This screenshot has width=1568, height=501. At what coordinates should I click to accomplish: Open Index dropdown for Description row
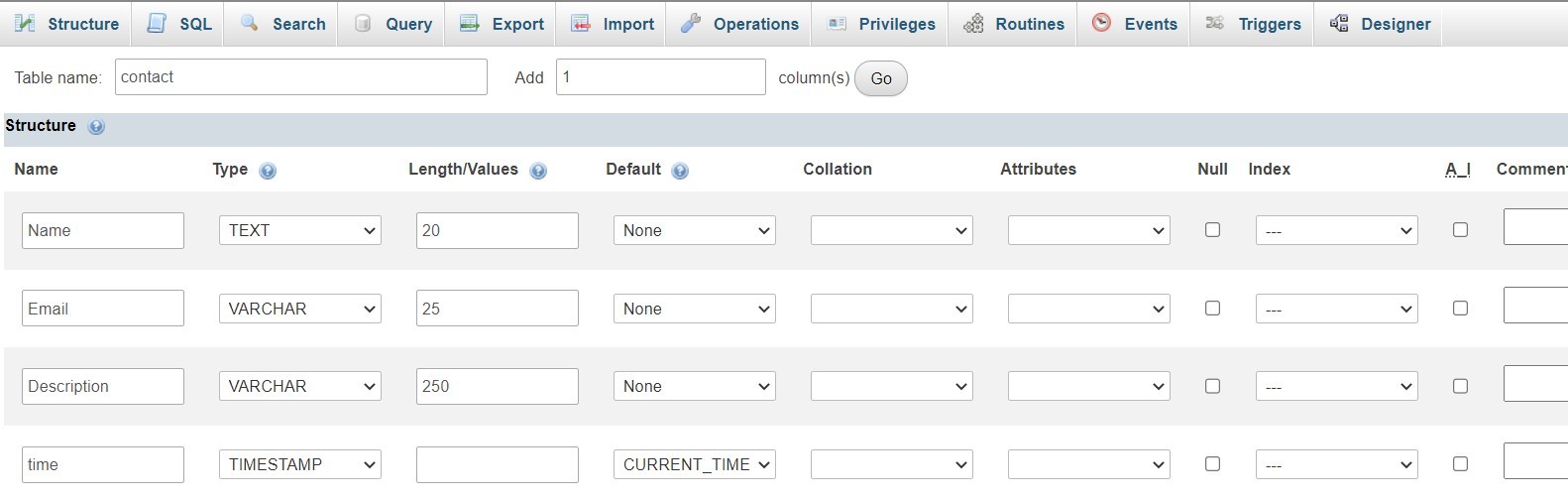(1336, 387)
